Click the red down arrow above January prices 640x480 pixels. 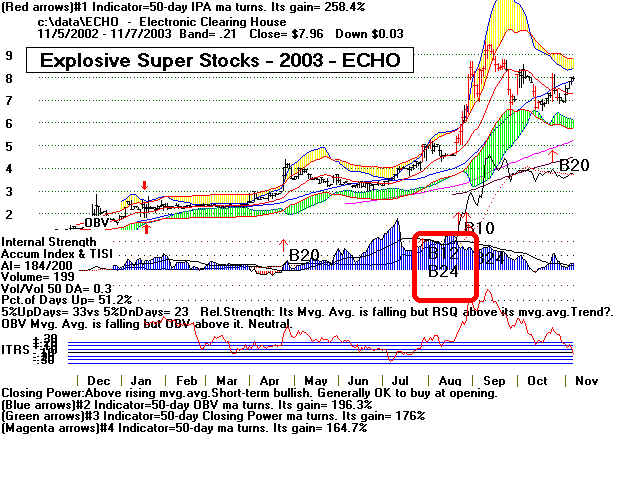[x=145, y=187]
